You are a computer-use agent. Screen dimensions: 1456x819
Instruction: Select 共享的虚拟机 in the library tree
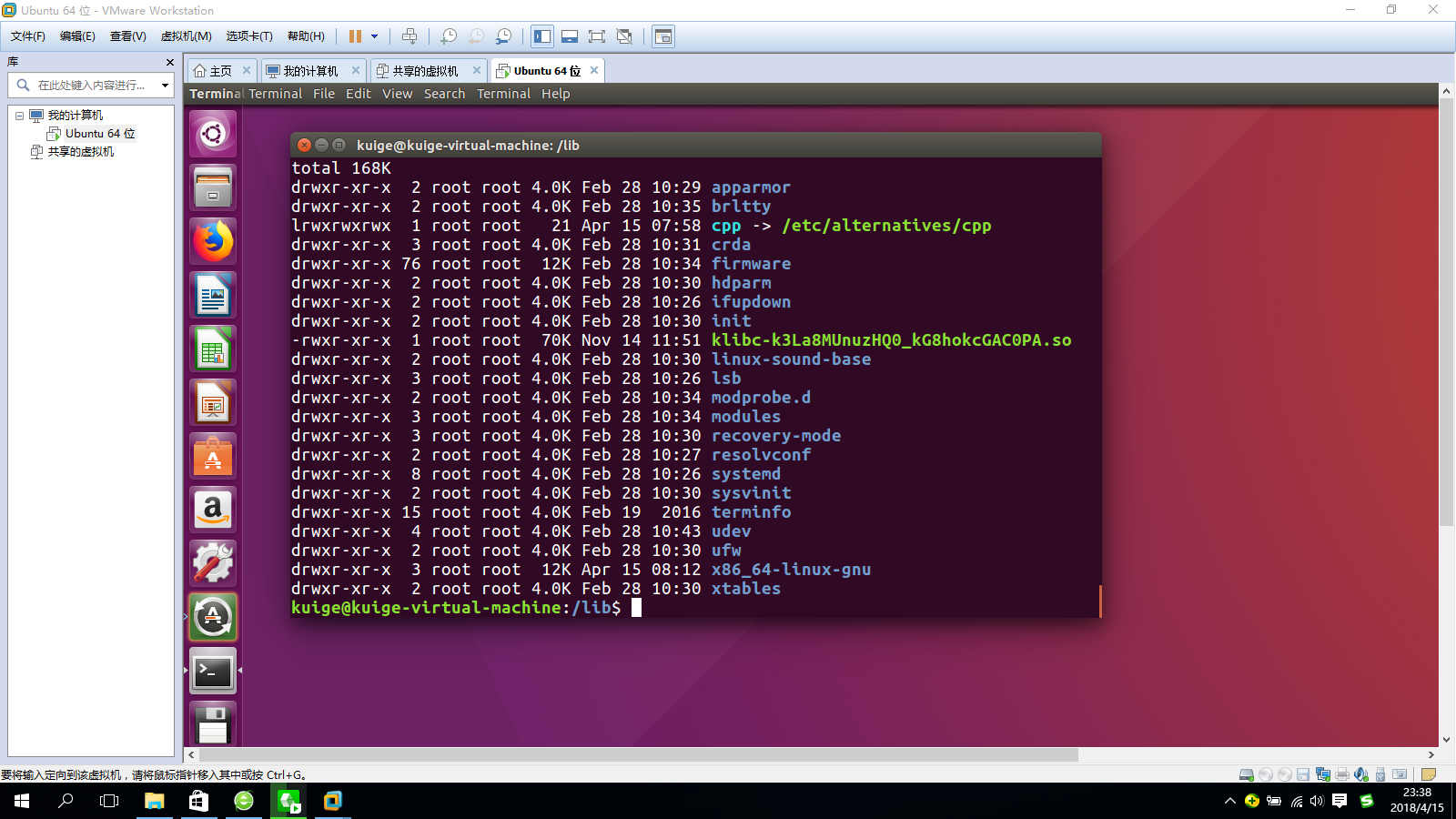point(80,152)
